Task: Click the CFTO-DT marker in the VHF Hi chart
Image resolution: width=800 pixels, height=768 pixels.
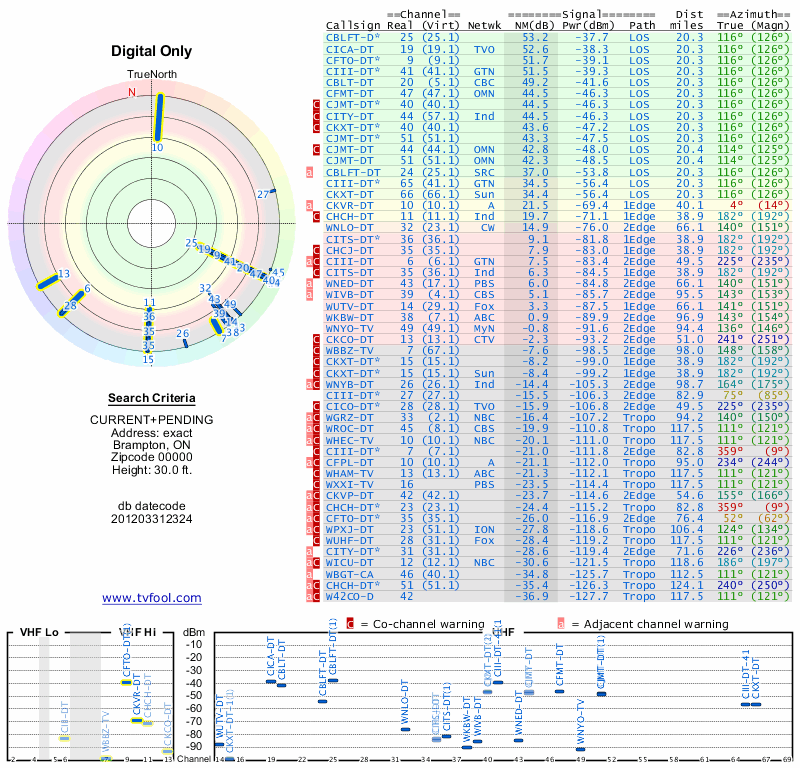Action: coord(127,683)
